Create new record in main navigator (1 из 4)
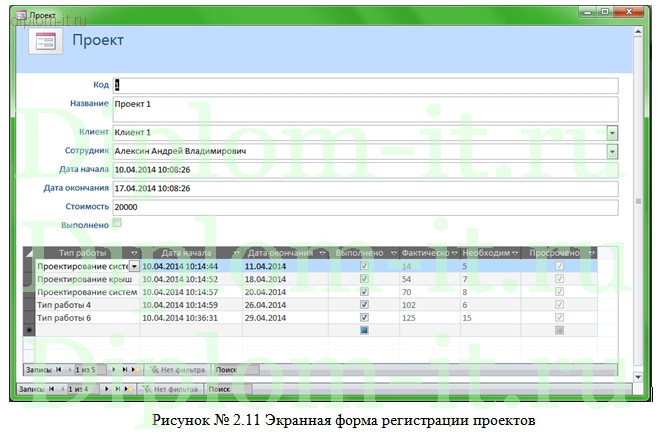 click(x=128, y=389)
